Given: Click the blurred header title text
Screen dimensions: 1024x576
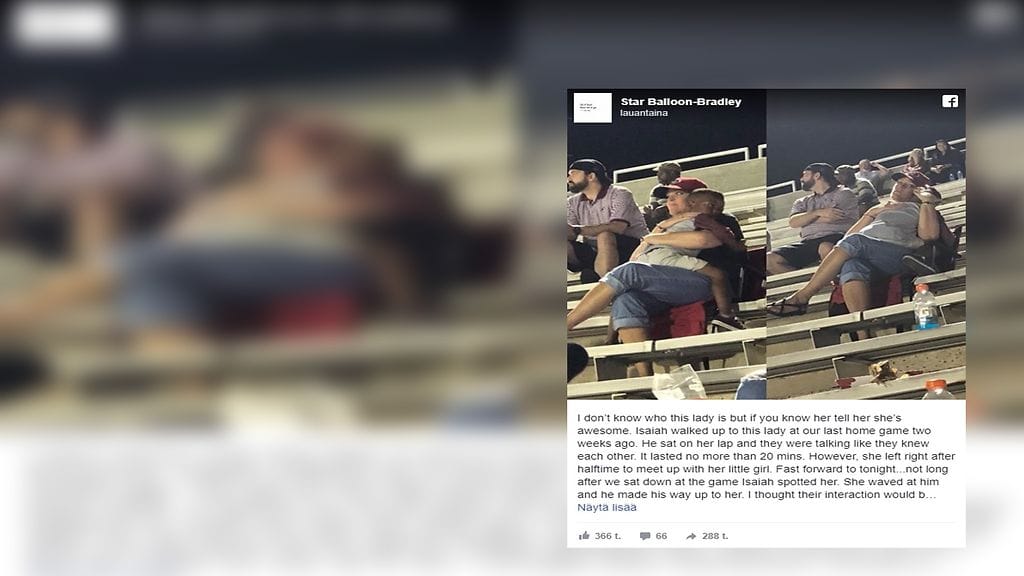Looking at the screenshot, I should [x=294, y=20].
